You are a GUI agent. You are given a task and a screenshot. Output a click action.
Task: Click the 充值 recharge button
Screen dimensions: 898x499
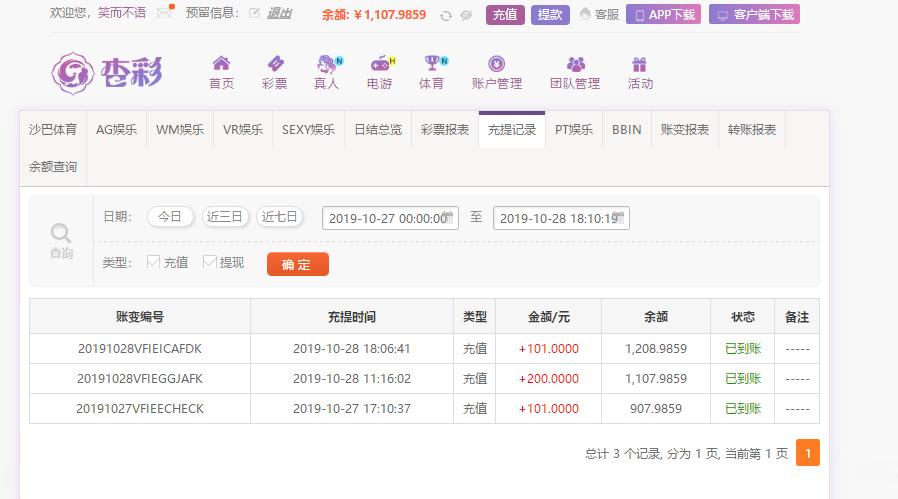[505, 15]
